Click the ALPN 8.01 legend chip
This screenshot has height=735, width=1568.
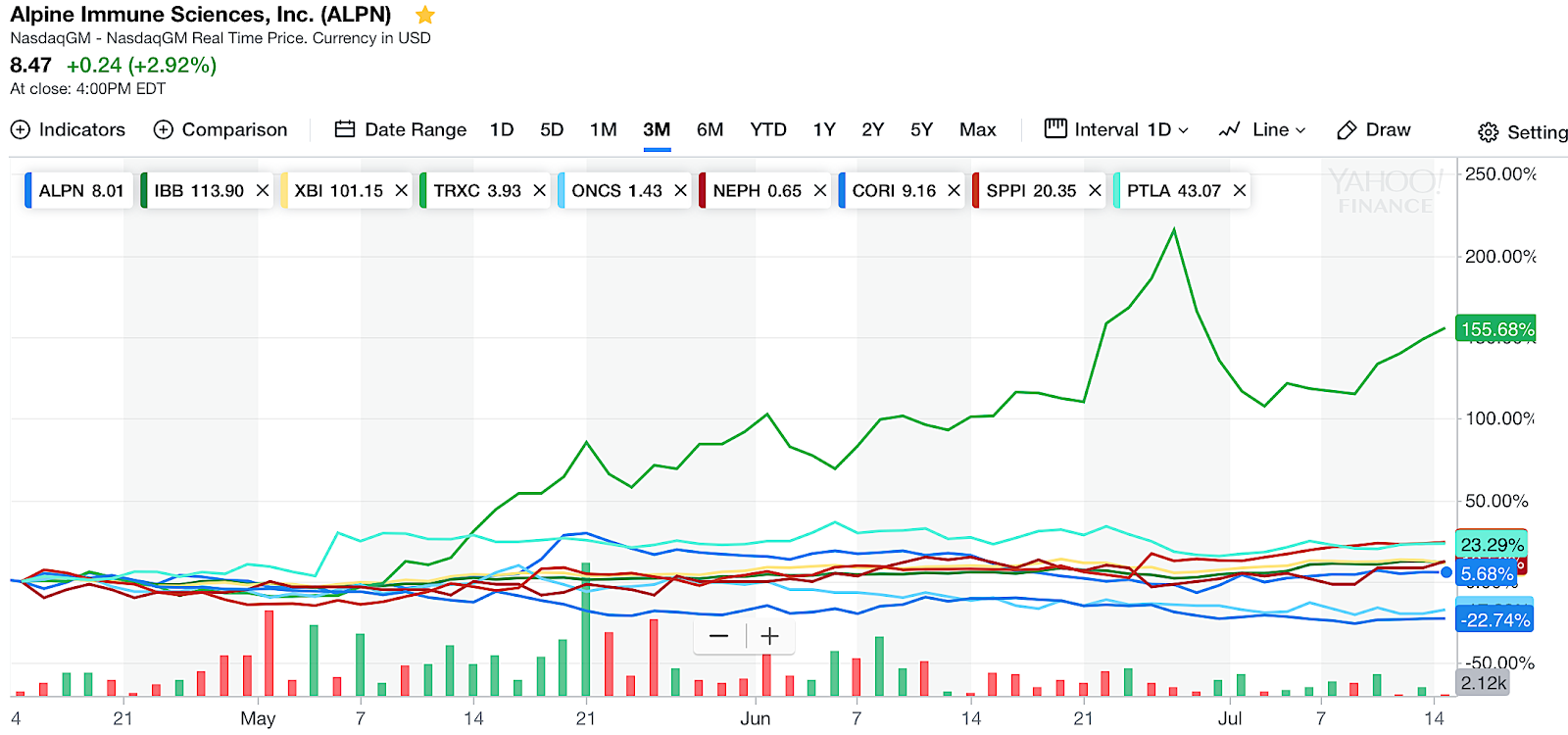tap(77, 190)
